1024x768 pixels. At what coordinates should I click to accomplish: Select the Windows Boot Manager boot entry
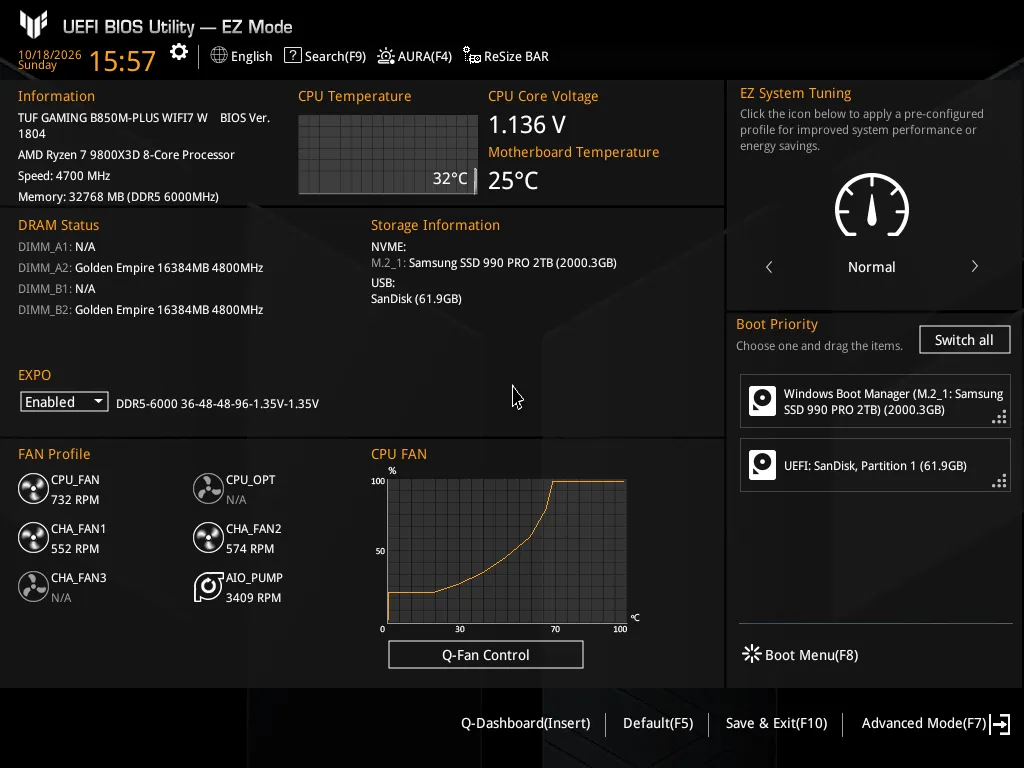(875, 401)
